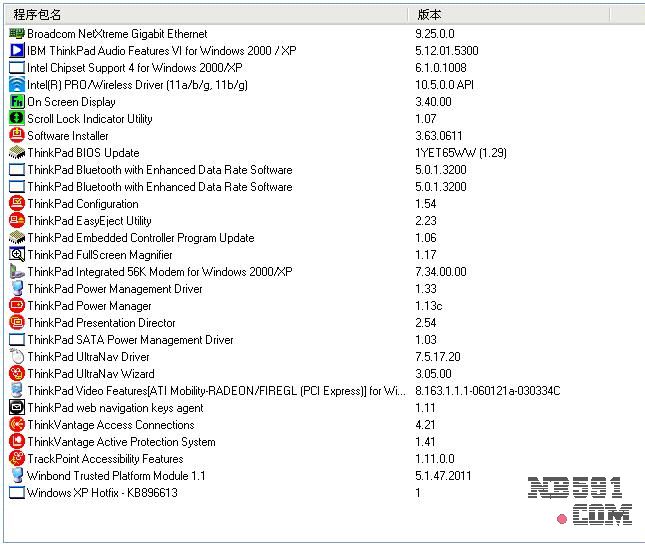Click the ThinkPad Power Manager icon

tap(17, 306)
